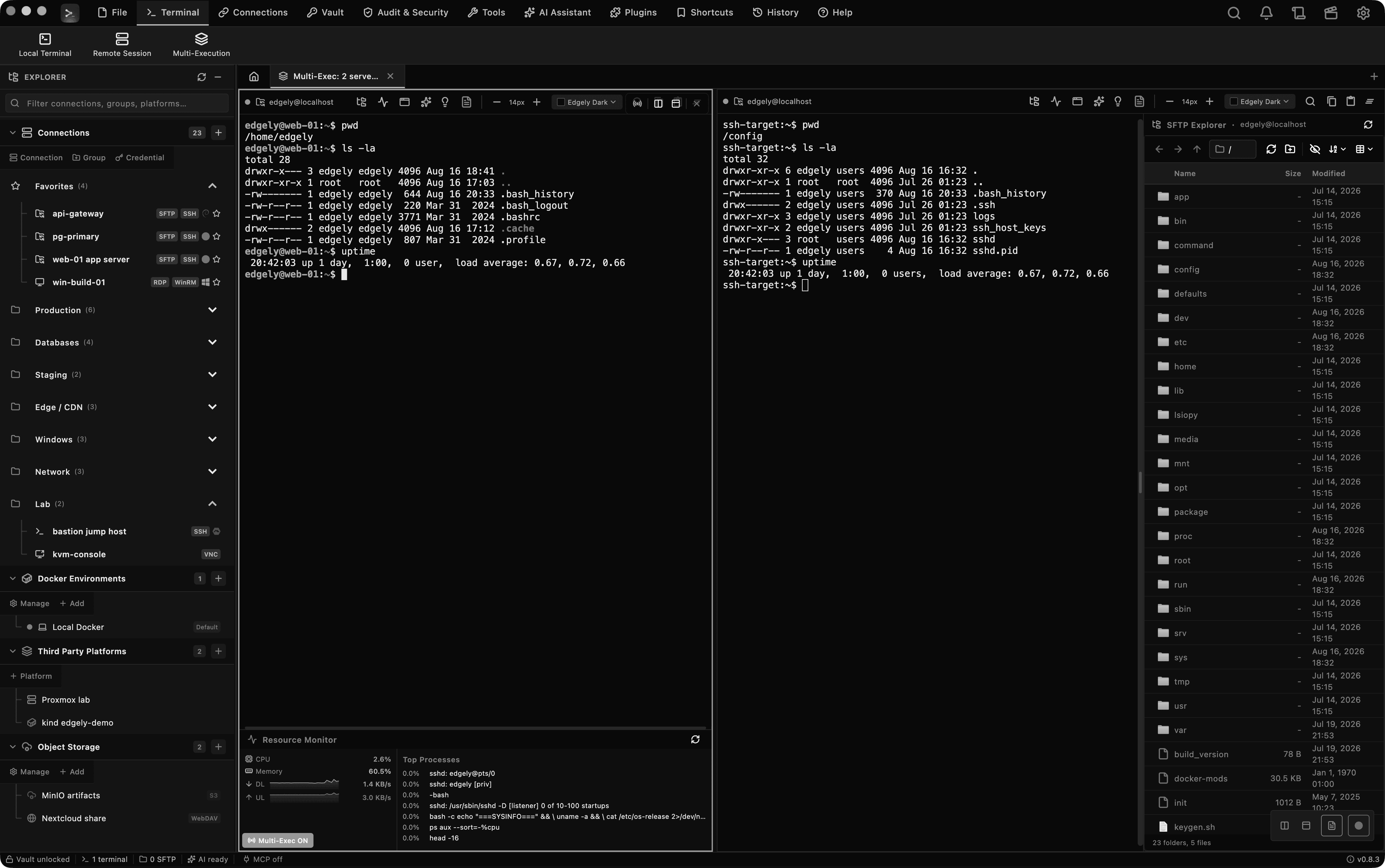1385x868 pixels.
Task: Toggle favorite star for pg-primary
Action: click(x=217, y=236)
